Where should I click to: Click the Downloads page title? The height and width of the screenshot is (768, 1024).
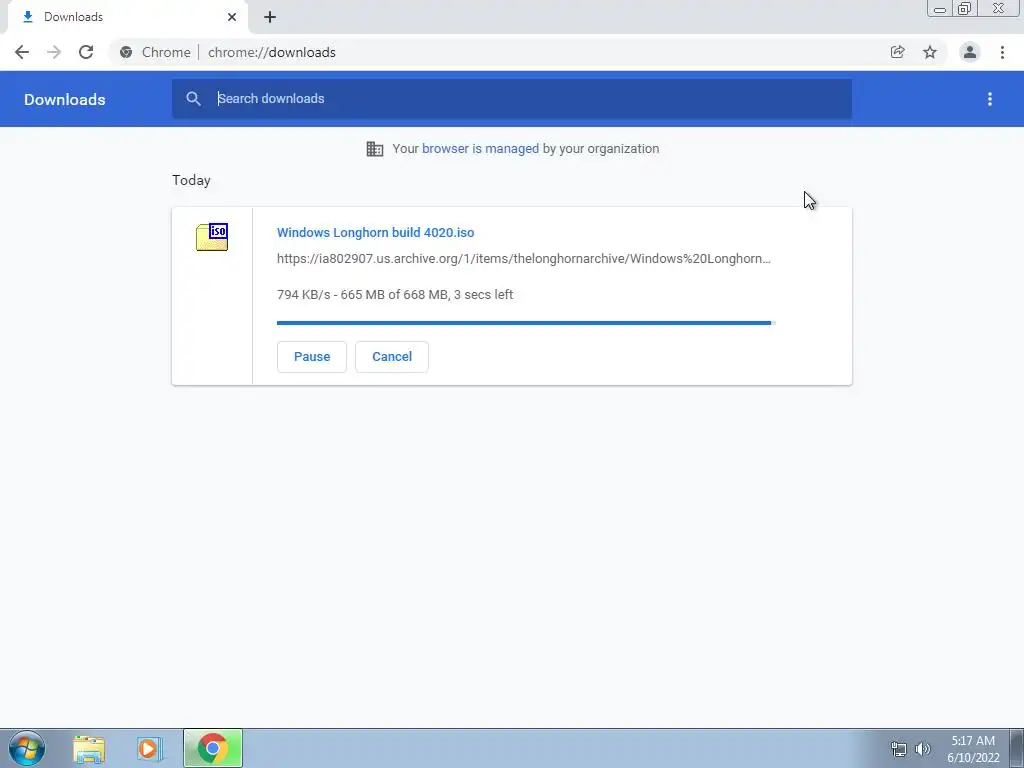(65, 99)
